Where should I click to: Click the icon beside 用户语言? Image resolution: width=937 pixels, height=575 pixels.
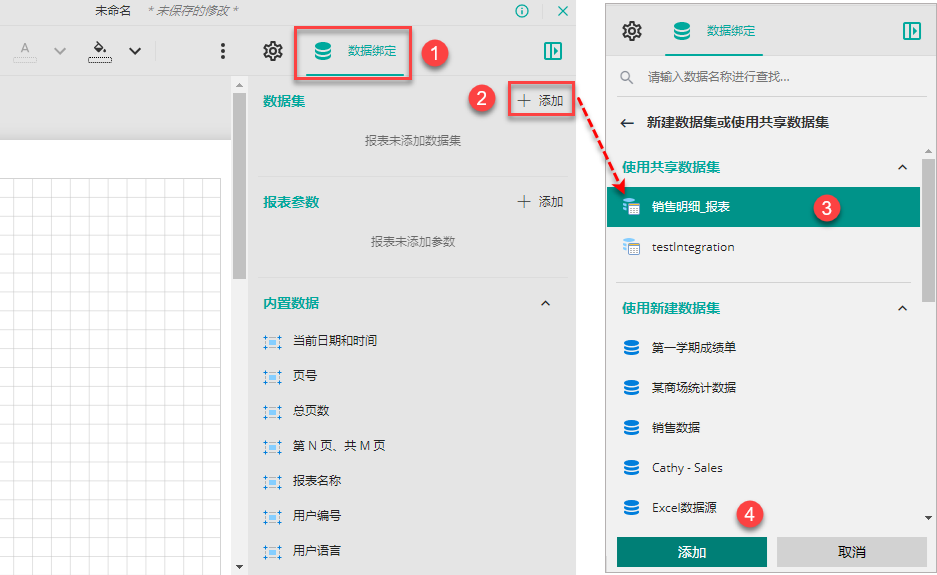point(272,552)
